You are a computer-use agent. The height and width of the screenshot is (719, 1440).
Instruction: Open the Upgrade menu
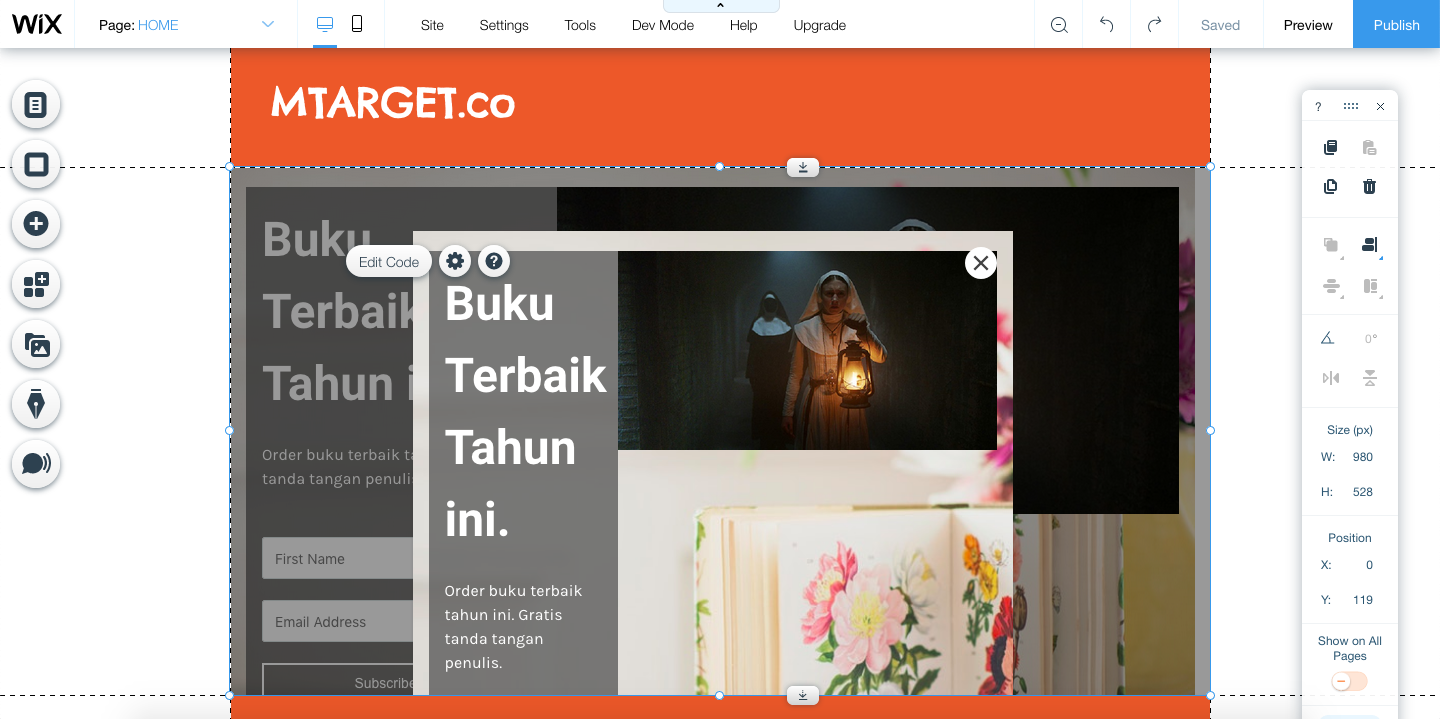(820, 25)
